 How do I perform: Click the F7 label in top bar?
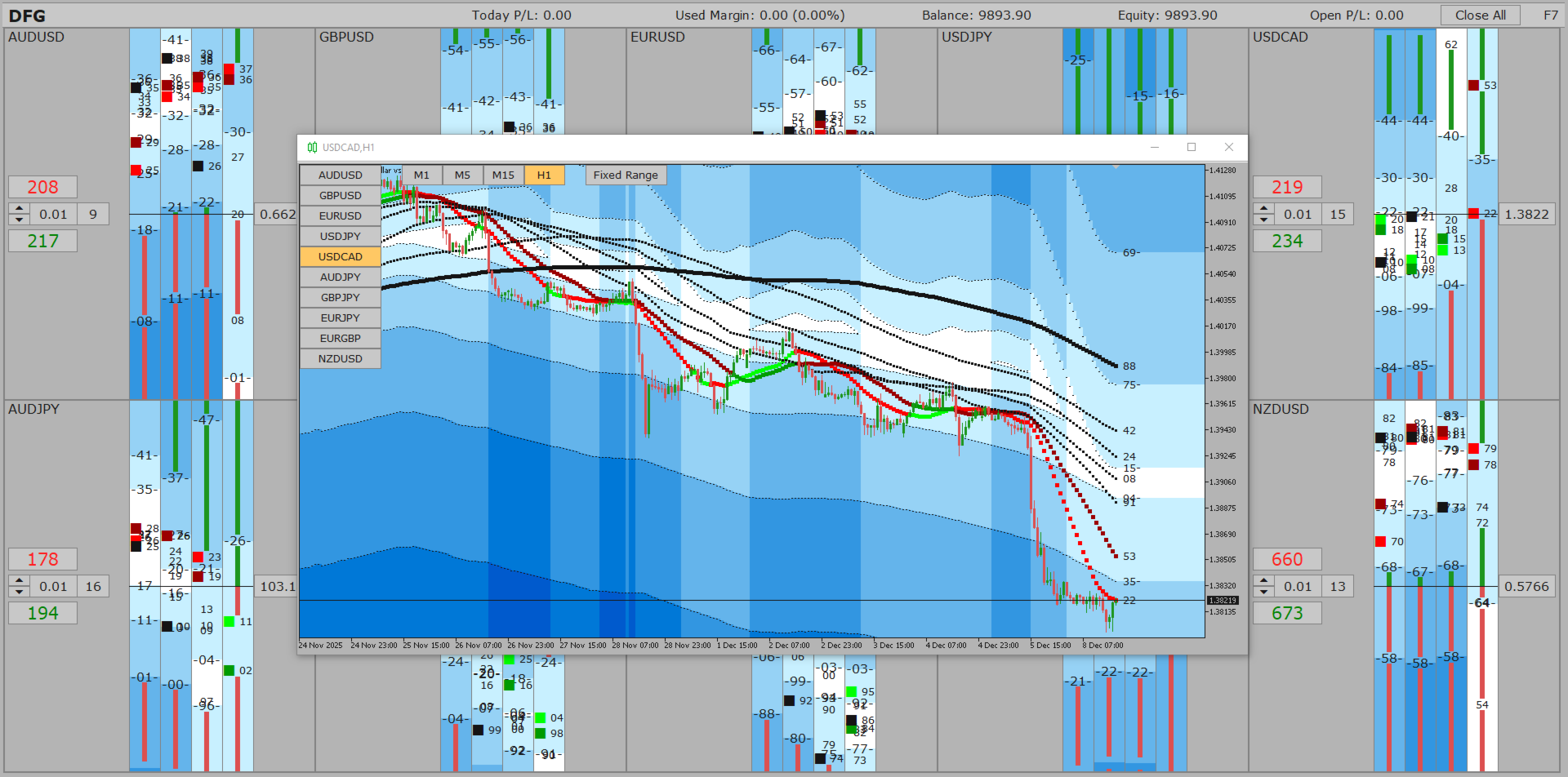(1550, 15)
